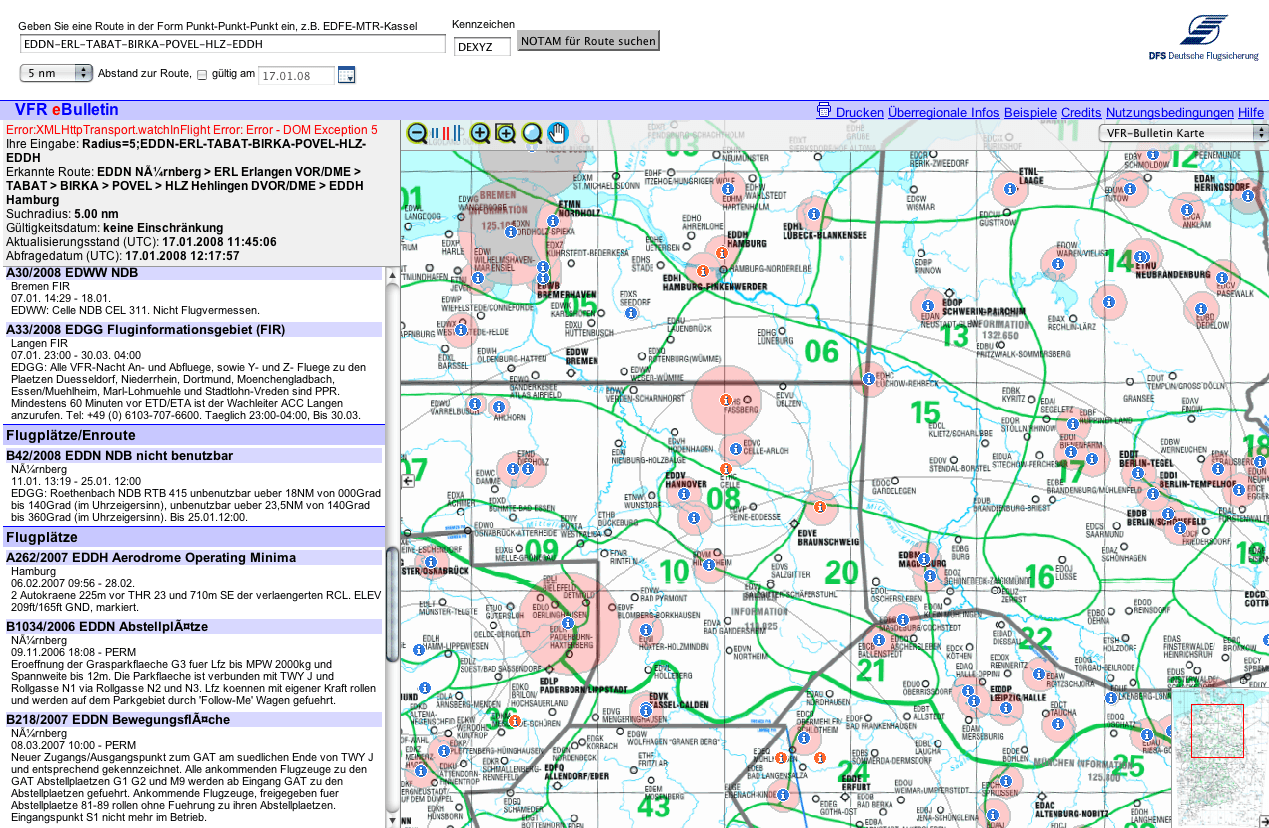
Task: Open info marker at Varrelbusch
Action: pos(474,403)
